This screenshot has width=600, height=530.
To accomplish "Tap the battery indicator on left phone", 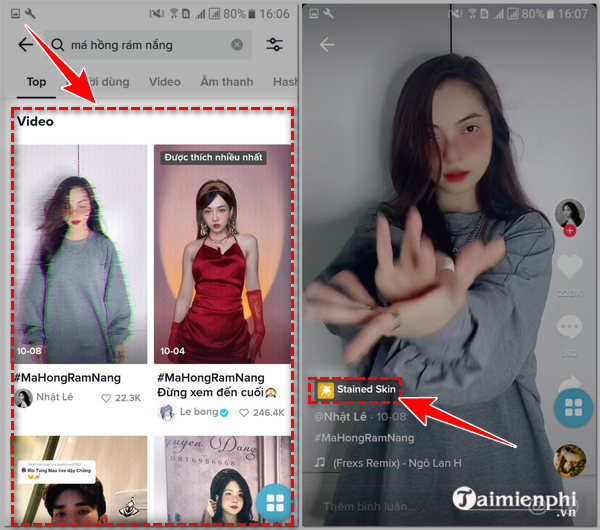I will [251, 14].
